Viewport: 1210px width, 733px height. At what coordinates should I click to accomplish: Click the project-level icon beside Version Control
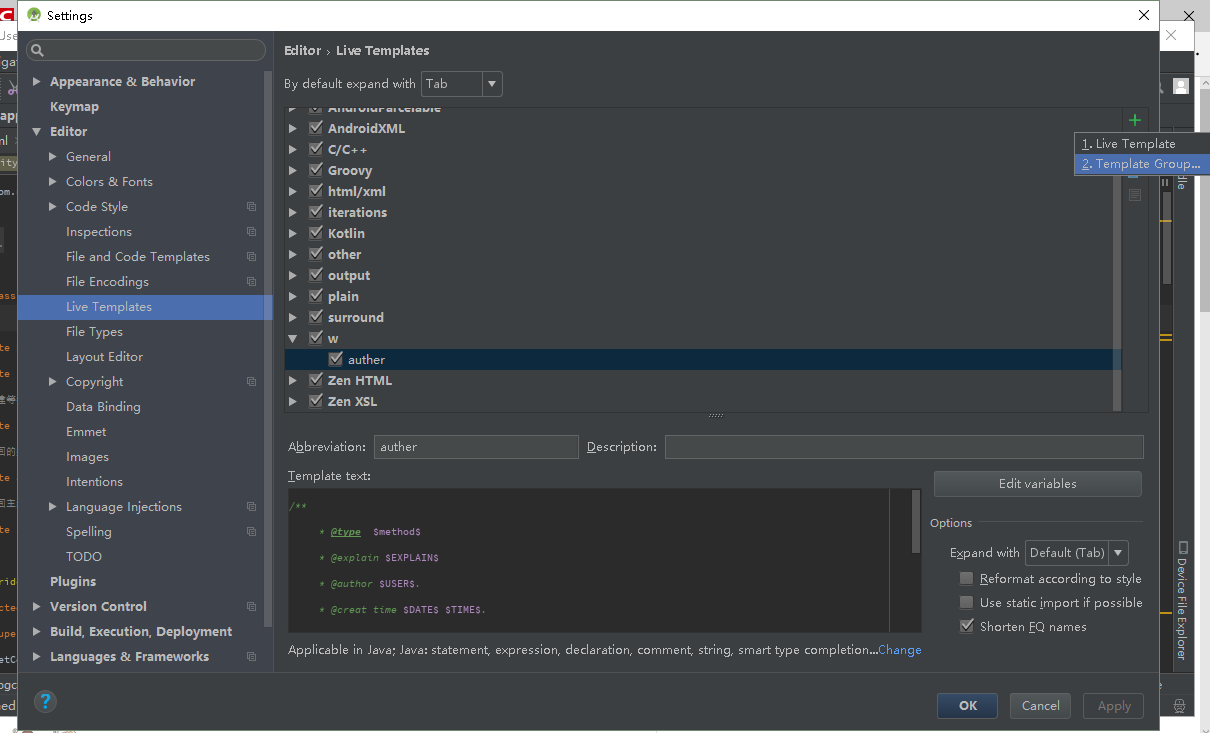[251, 607]
